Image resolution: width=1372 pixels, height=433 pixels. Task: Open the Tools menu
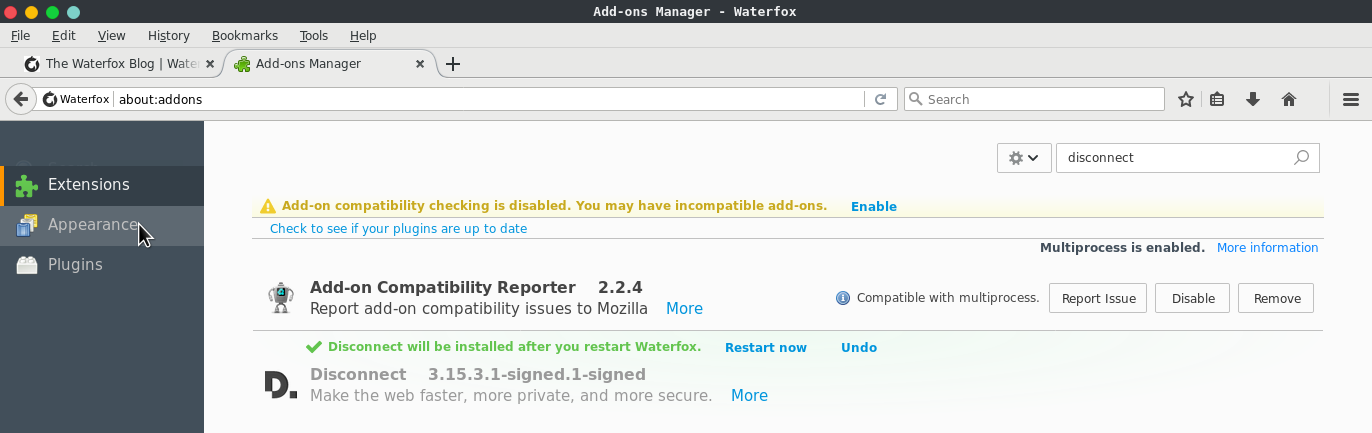(314, 35)
